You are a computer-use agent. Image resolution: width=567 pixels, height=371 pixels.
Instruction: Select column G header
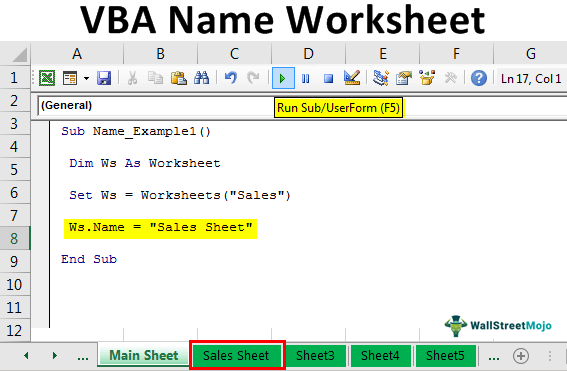530,54
